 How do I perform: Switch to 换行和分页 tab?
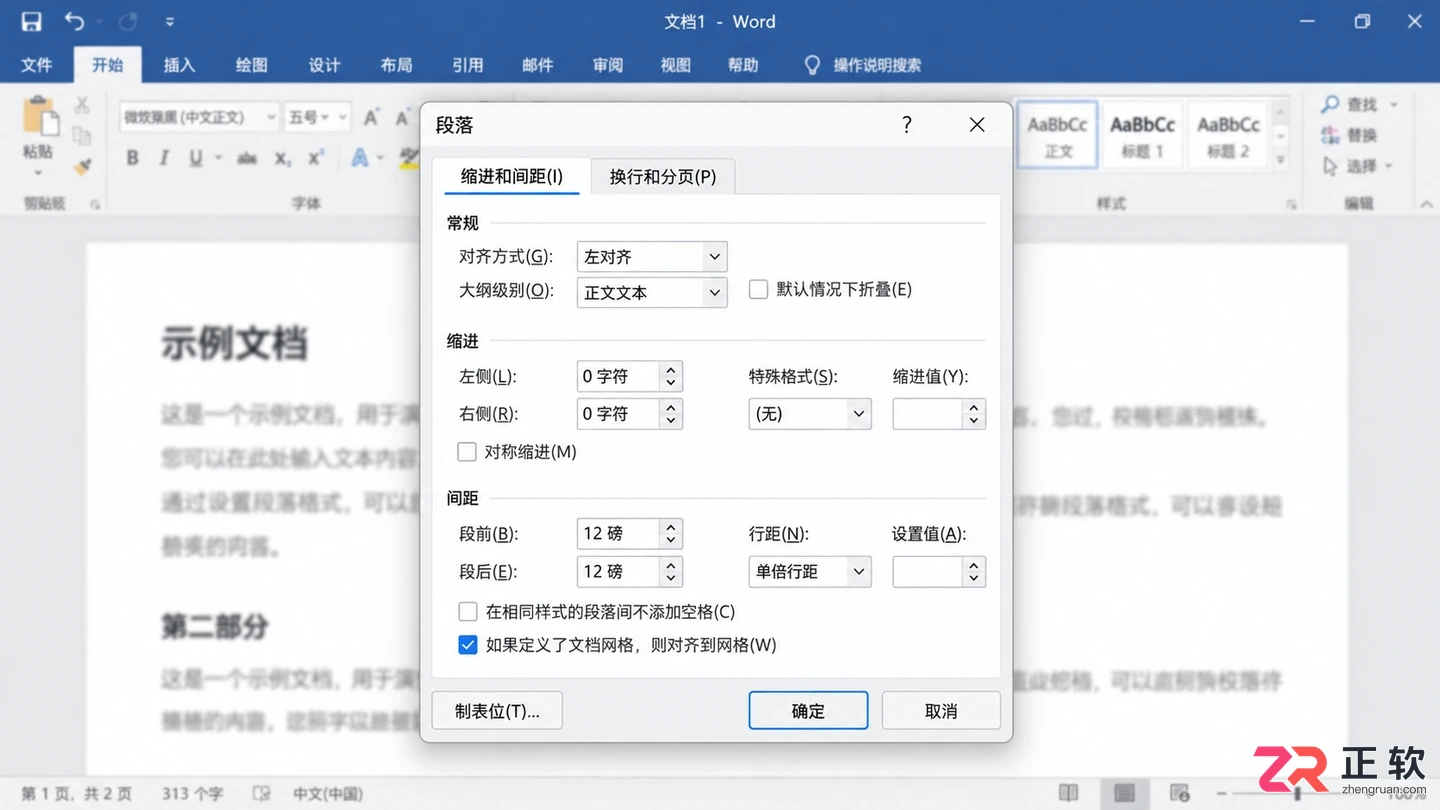click(x=663, y=177)
